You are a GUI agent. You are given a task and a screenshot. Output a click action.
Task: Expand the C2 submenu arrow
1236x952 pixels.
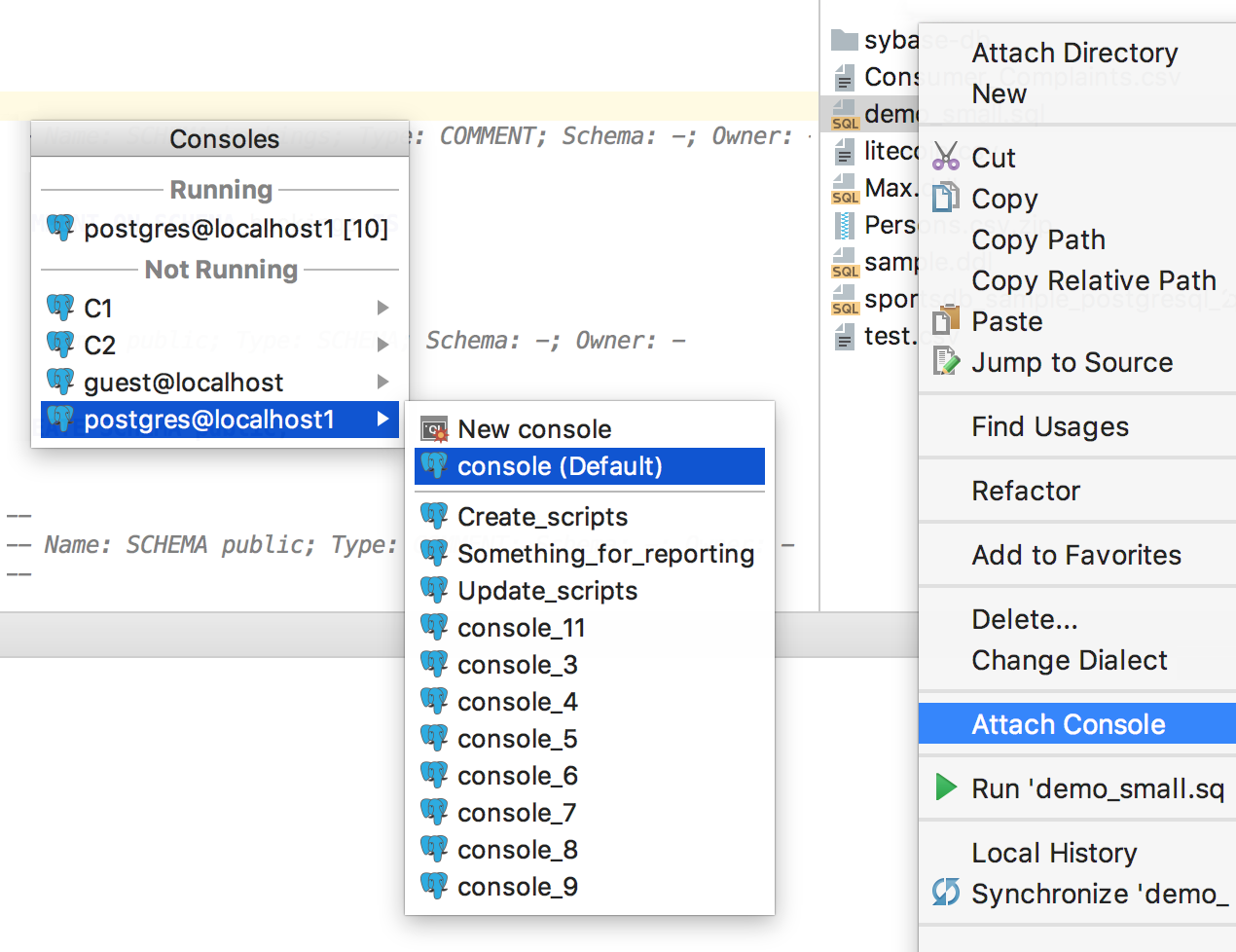383,345
